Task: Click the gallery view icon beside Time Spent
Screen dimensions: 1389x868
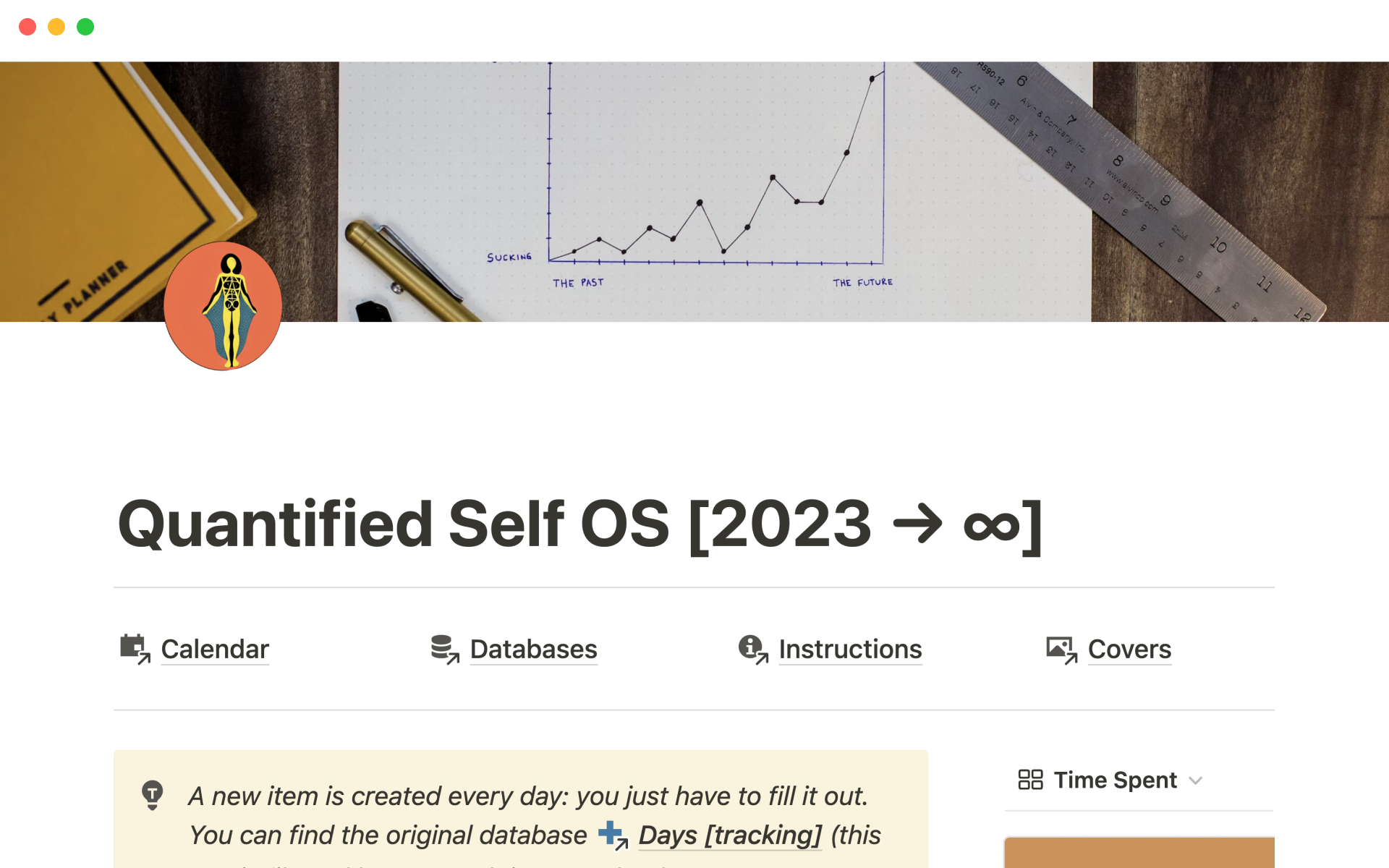Action: point(1030,780)
